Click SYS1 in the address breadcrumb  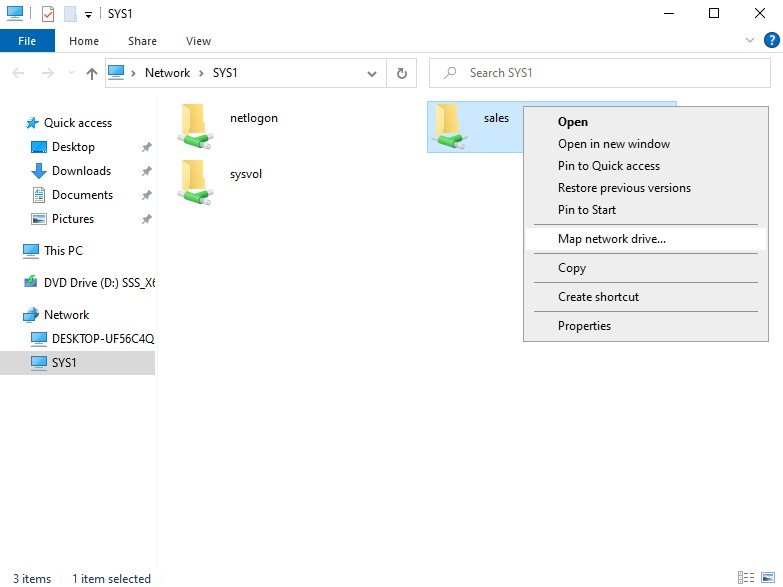(x=225, y=73)
